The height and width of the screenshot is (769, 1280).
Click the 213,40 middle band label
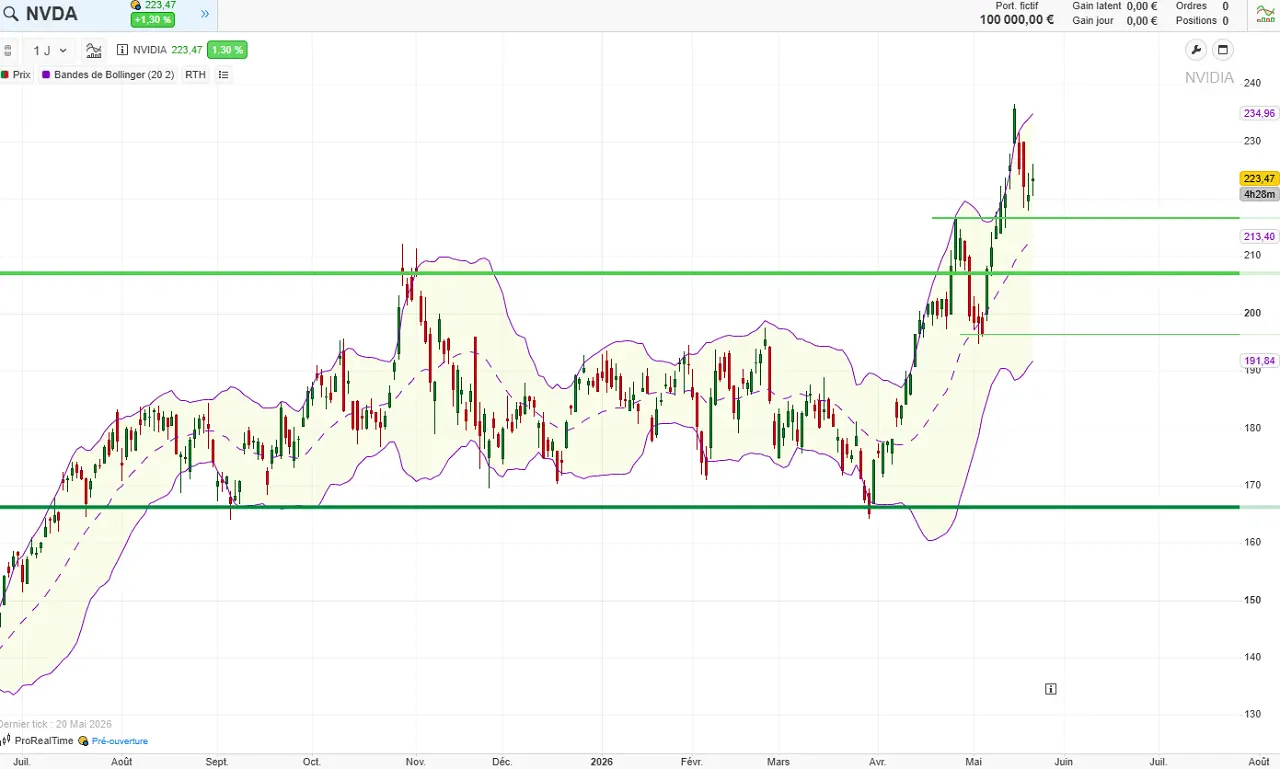pos(1258,237)
